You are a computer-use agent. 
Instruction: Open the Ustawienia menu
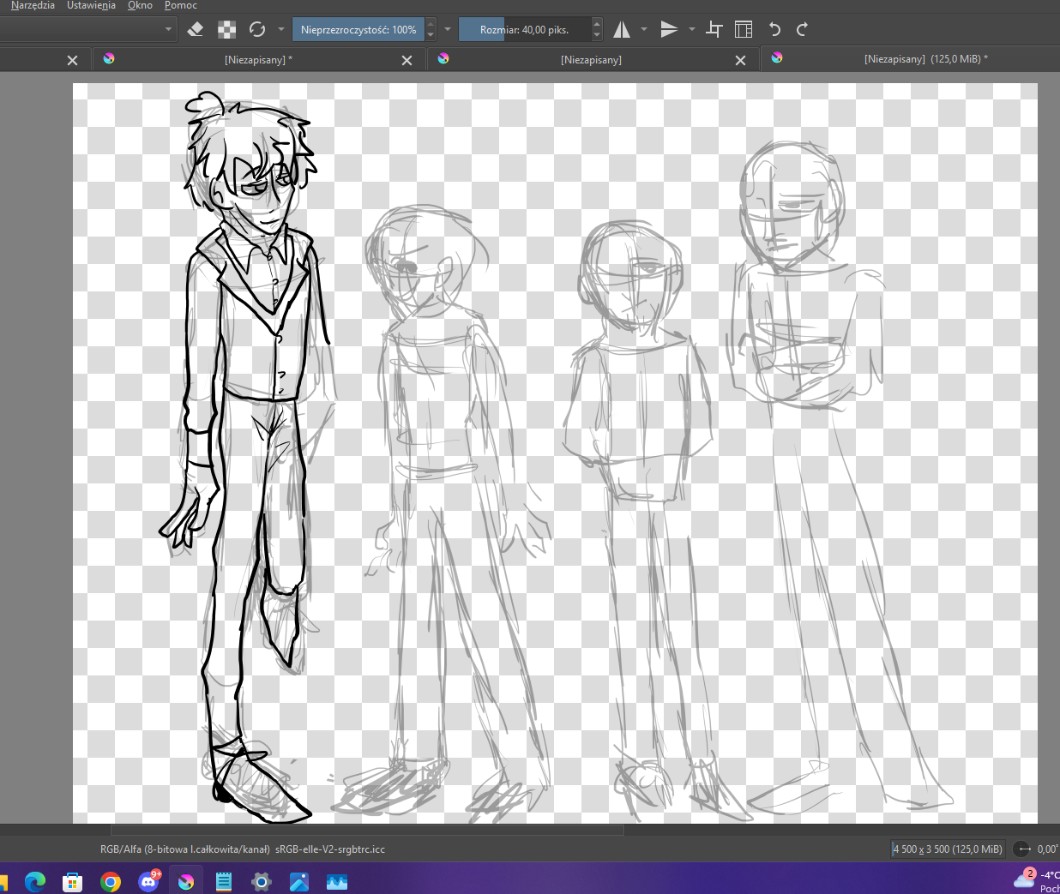pos(91,6)
